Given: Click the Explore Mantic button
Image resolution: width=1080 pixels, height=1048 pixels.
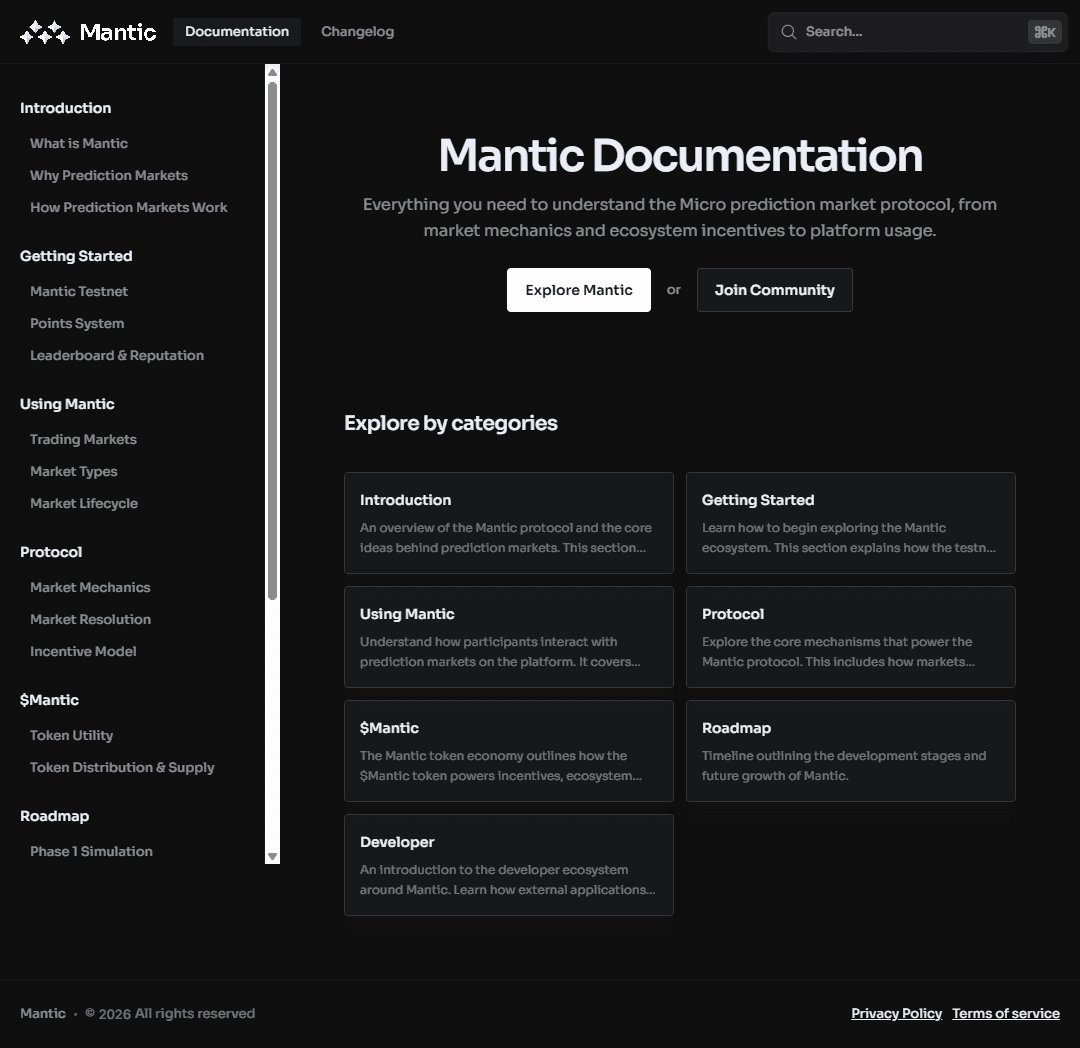Looking at the screenshot, I should 579,290.
